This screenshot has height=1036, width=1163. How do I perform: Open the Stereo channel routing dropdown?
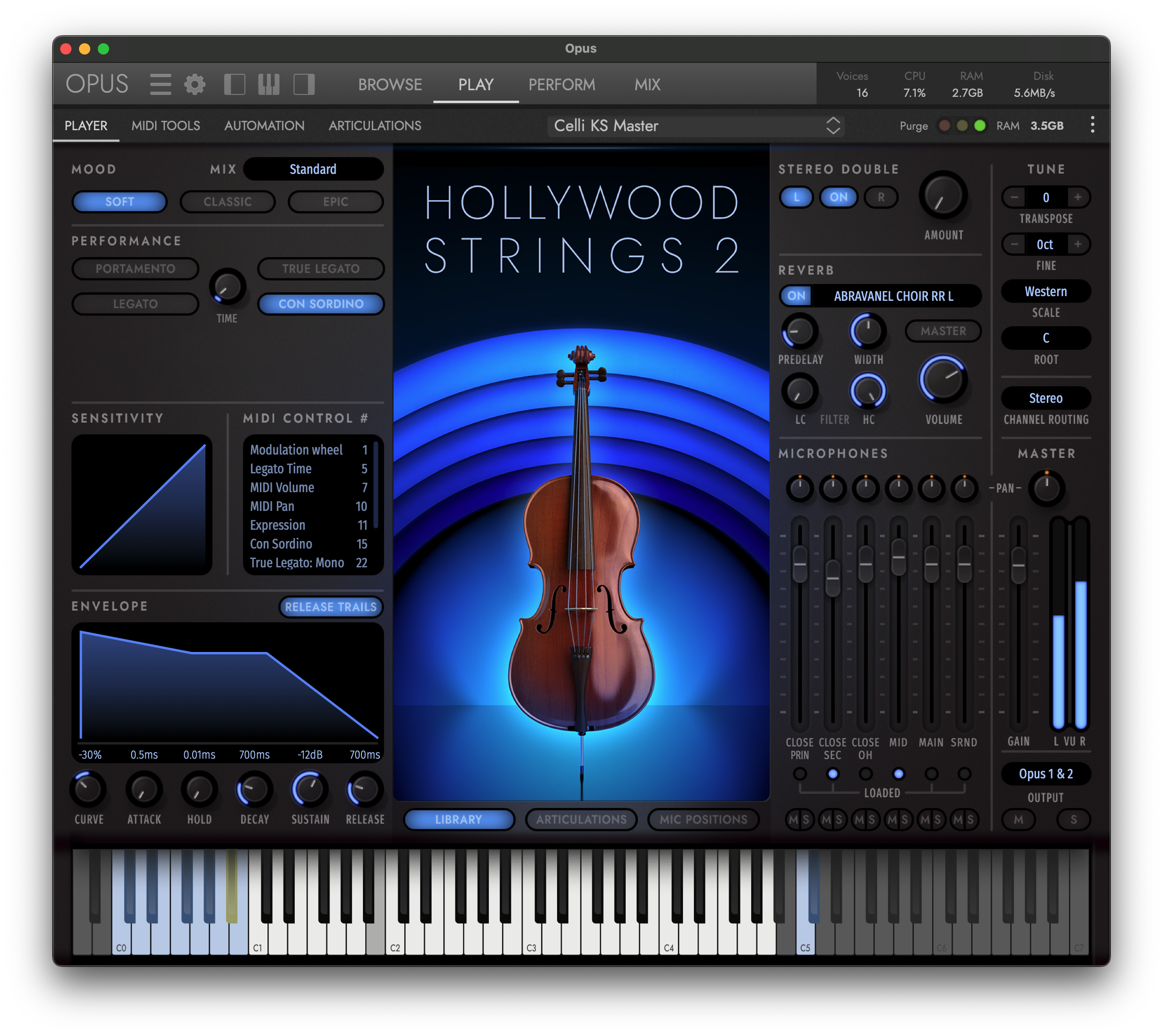[x=1046, y=398]
